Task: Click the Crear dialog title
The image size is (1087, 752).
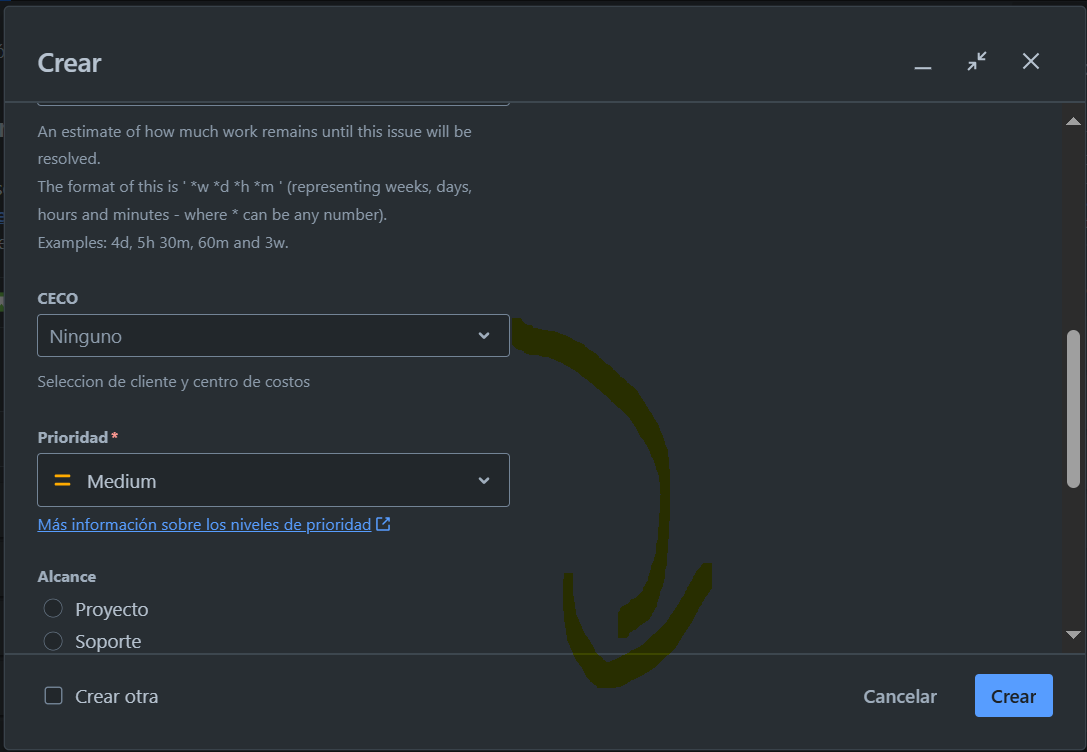Action: click(69, 63)
